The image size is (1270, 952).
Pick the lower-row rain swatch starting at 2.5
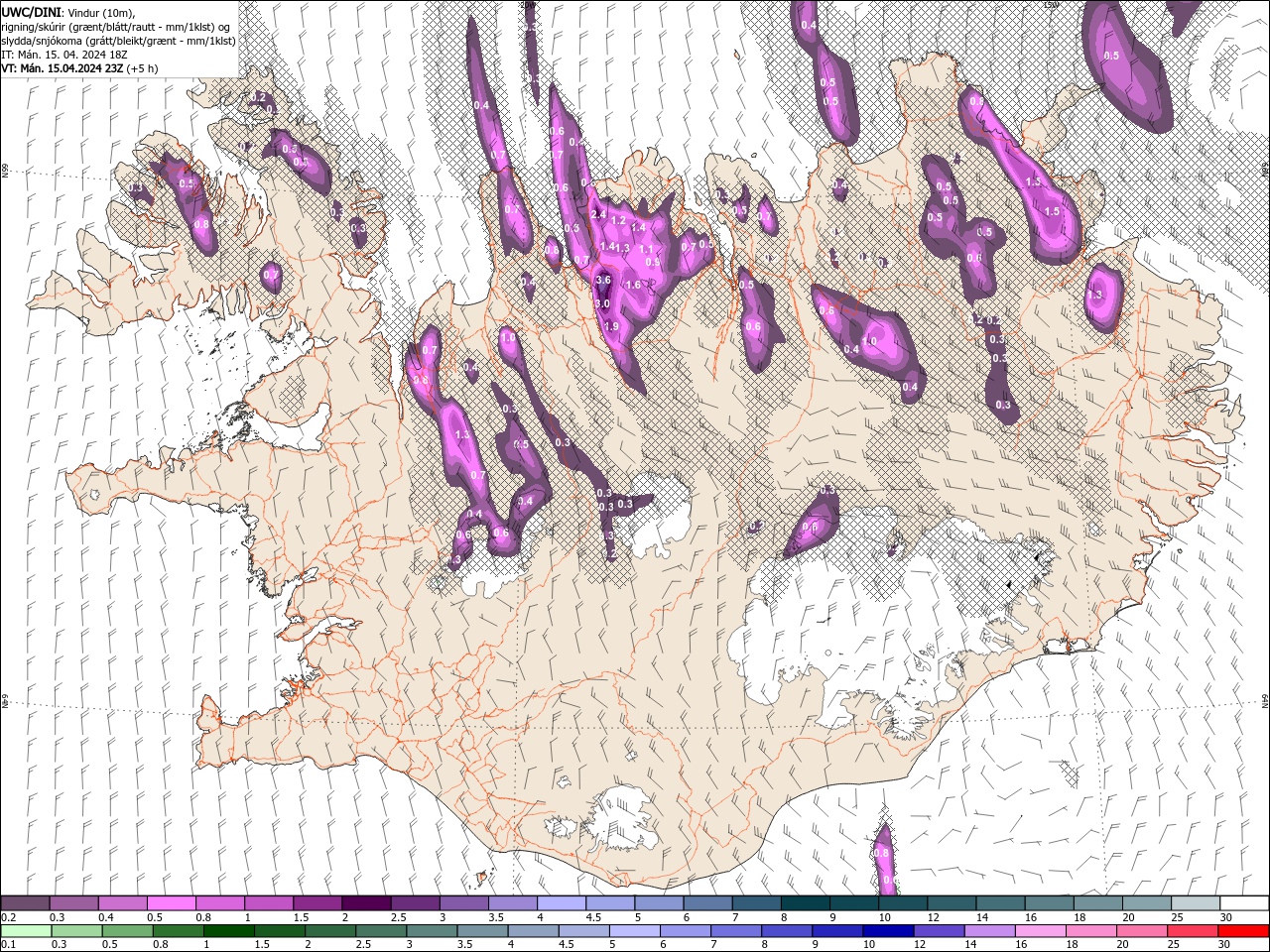380,931
